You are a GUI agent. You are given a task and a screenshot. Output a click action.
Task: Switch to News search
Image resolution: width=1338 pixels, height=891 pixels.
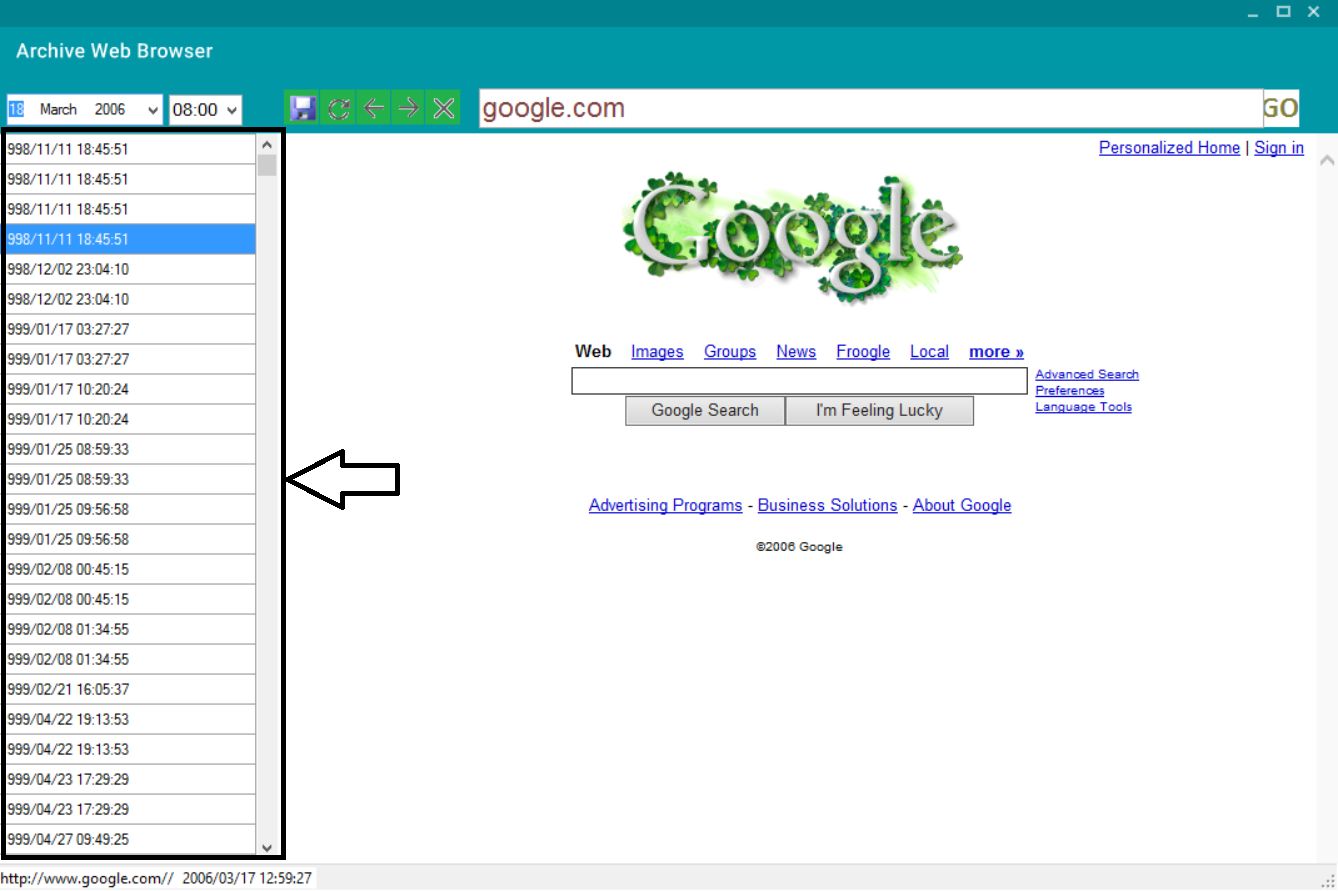[x=796, y=352]
